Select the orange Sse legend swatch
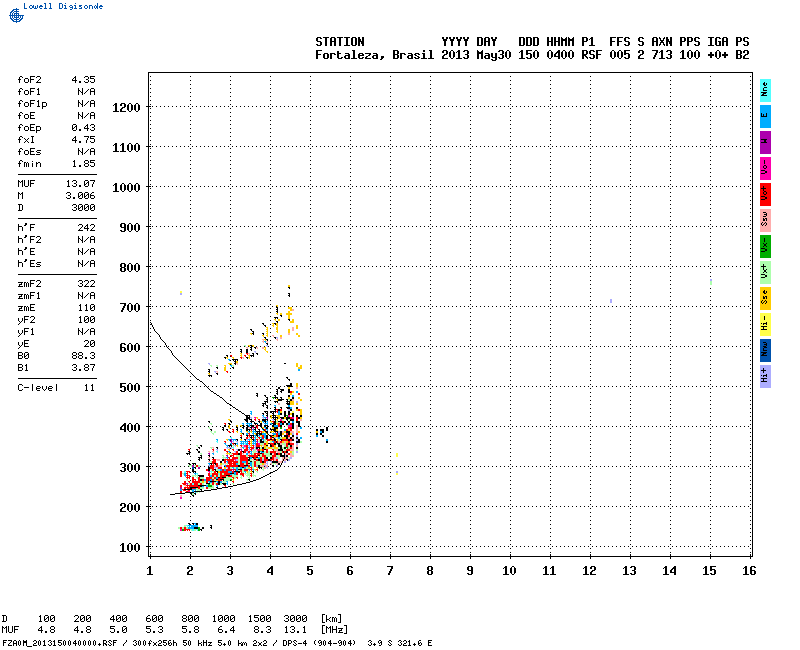 click(765, 298)
